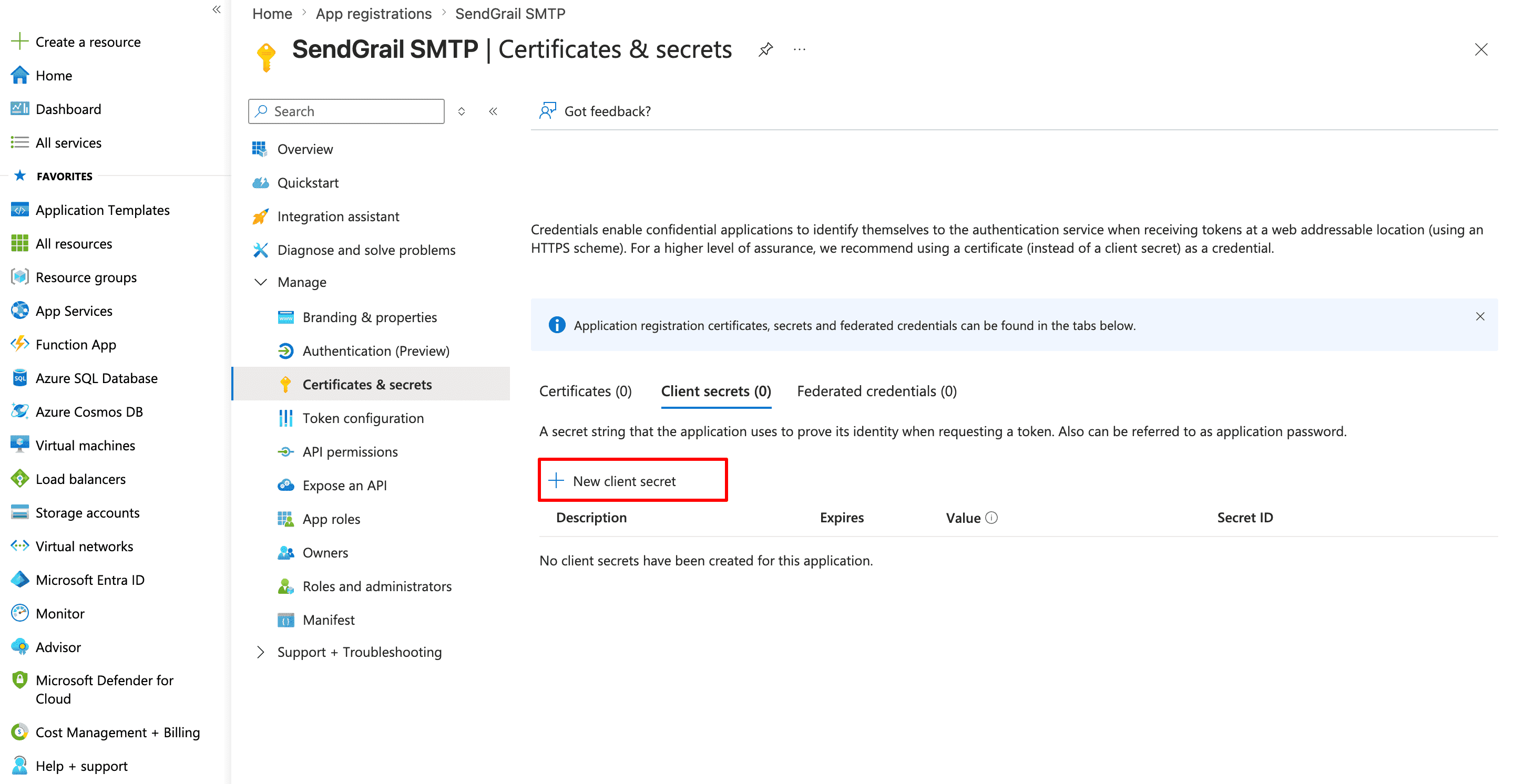Click the Secret ID column header
1514x784 pixels.
coord(1245,518)
